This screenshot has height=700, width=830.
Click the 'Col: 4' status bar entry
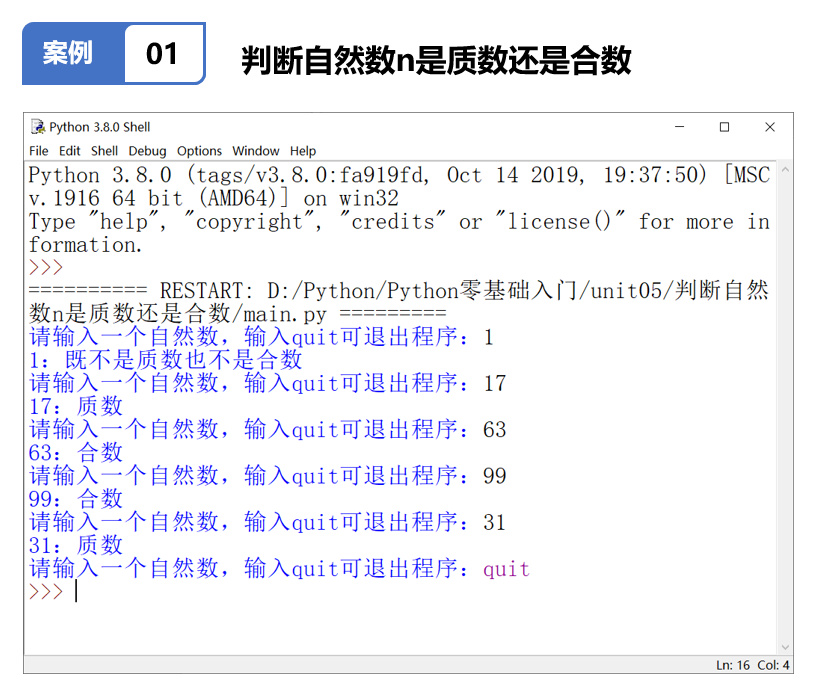point(773,665)
